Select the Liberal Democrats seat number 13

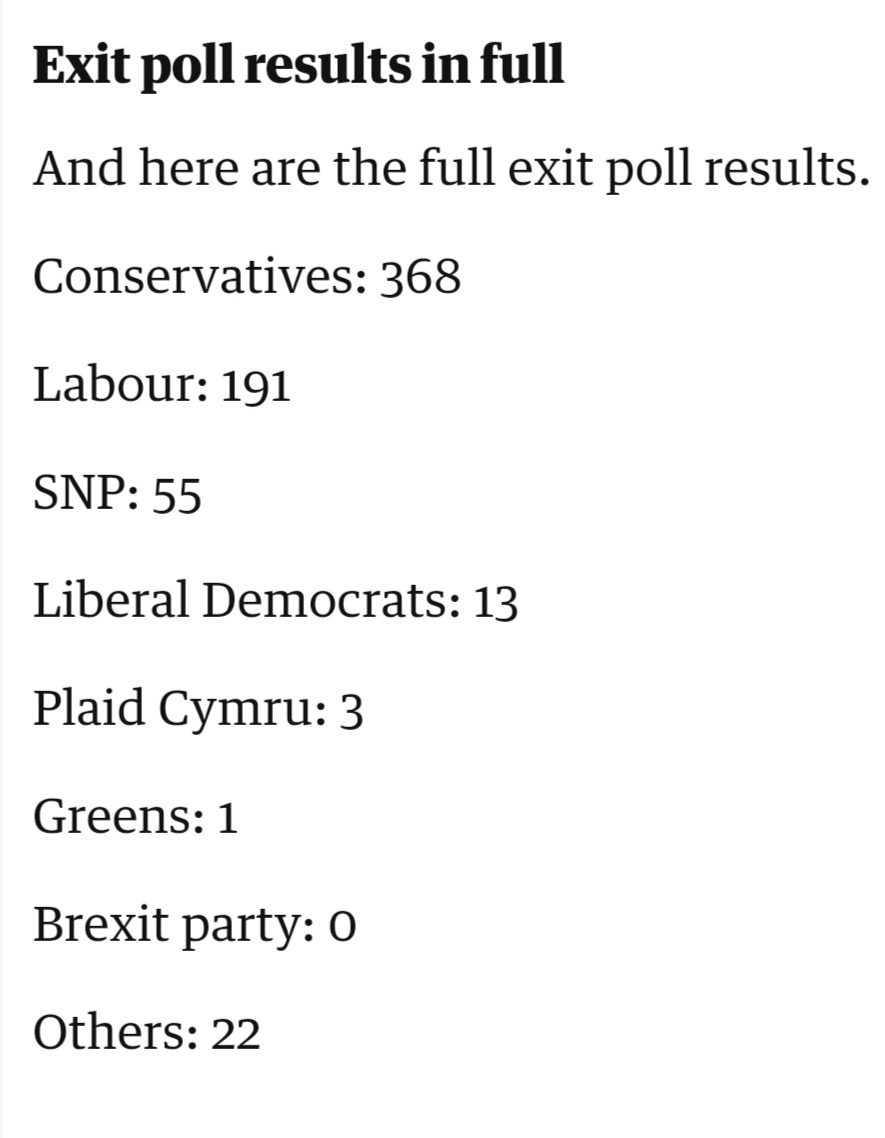point(496,602)
